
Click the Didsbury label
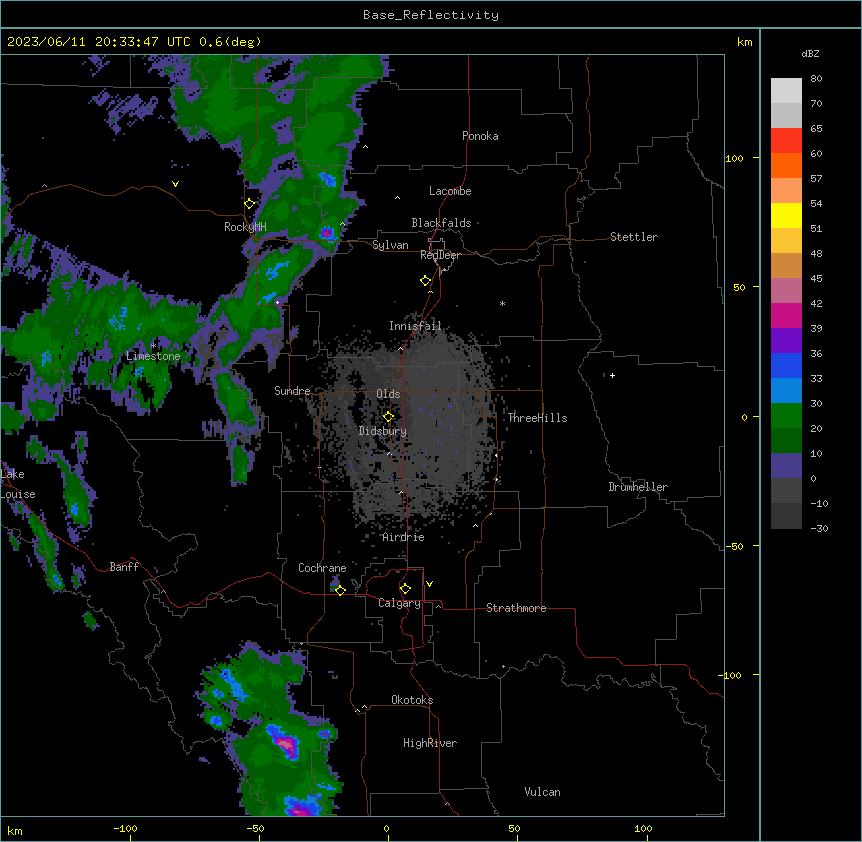382,431
